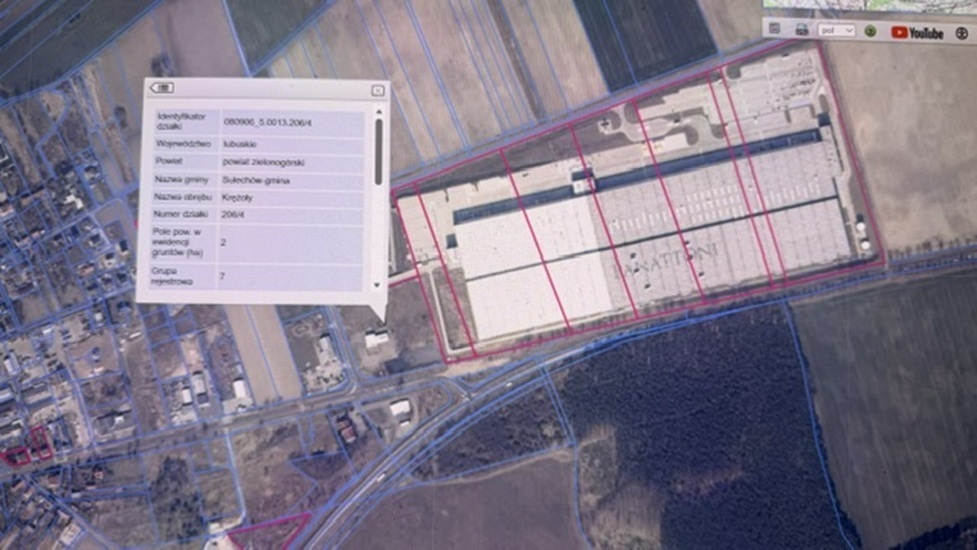
Task: Click the 'Sulechów-gmina' value
Action: click(x=255, y=180)
